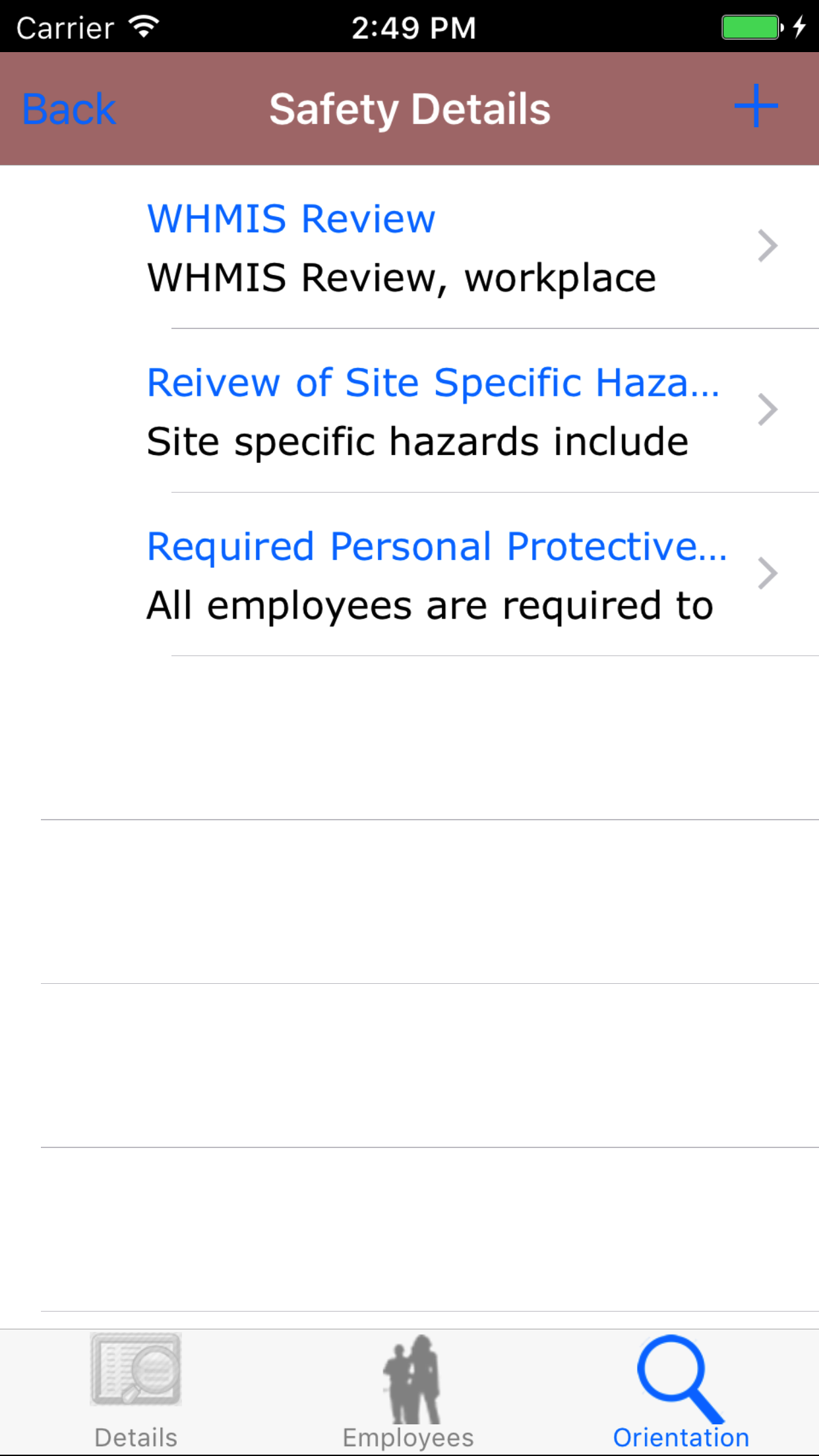819x1456 pixels.
Task: Expand the Required Personal Protective row chevron
Action: [x=768, y=573]
